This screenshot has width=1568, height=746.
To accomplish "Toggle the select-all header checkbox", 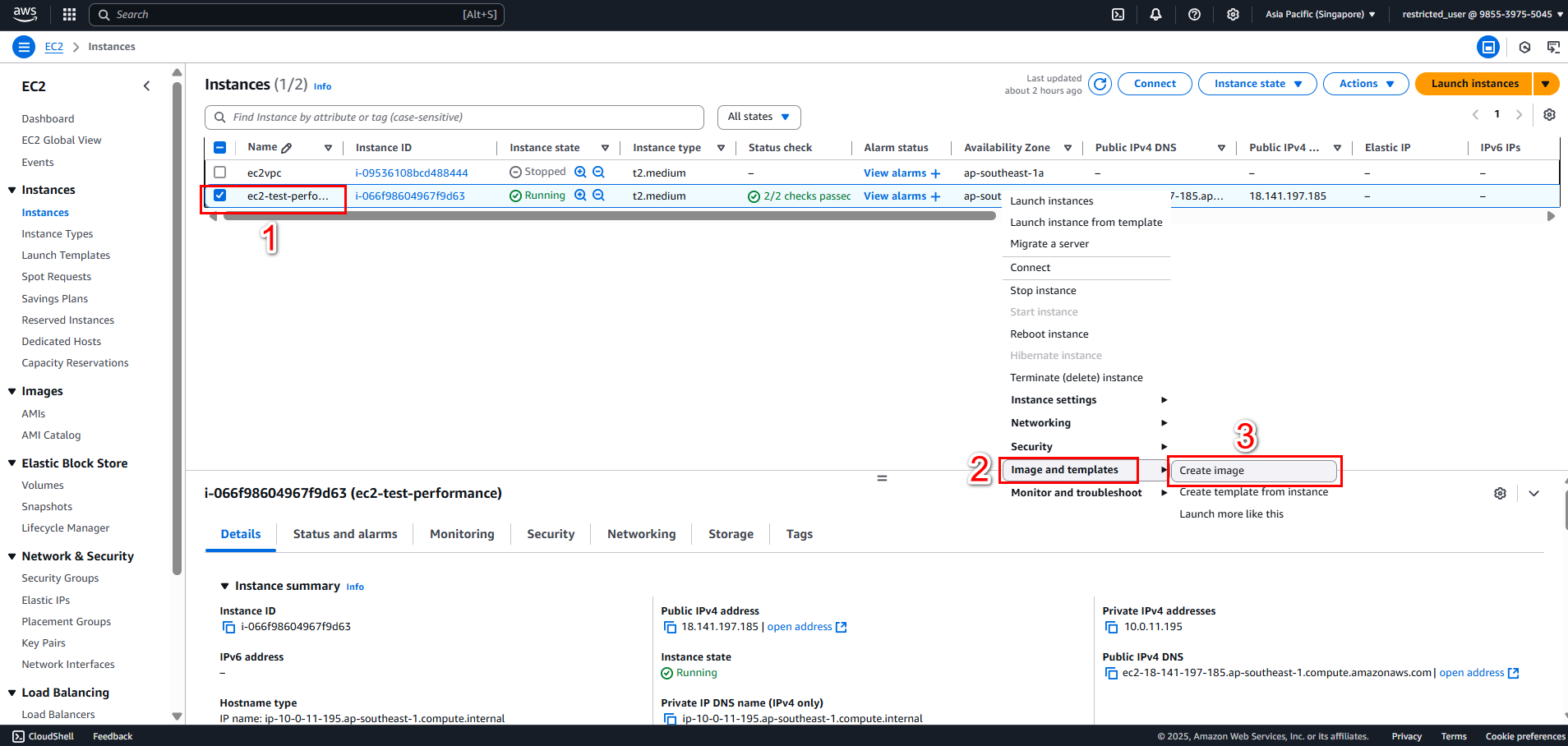I will [219, 148].
